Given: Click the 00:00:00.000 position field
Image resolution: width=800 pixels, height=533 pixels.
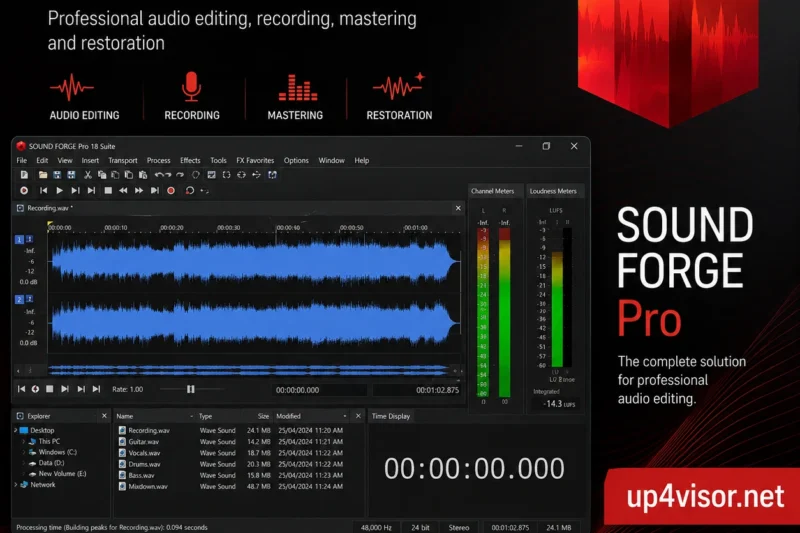Looking at the screenshot, I should click(319, 390).
